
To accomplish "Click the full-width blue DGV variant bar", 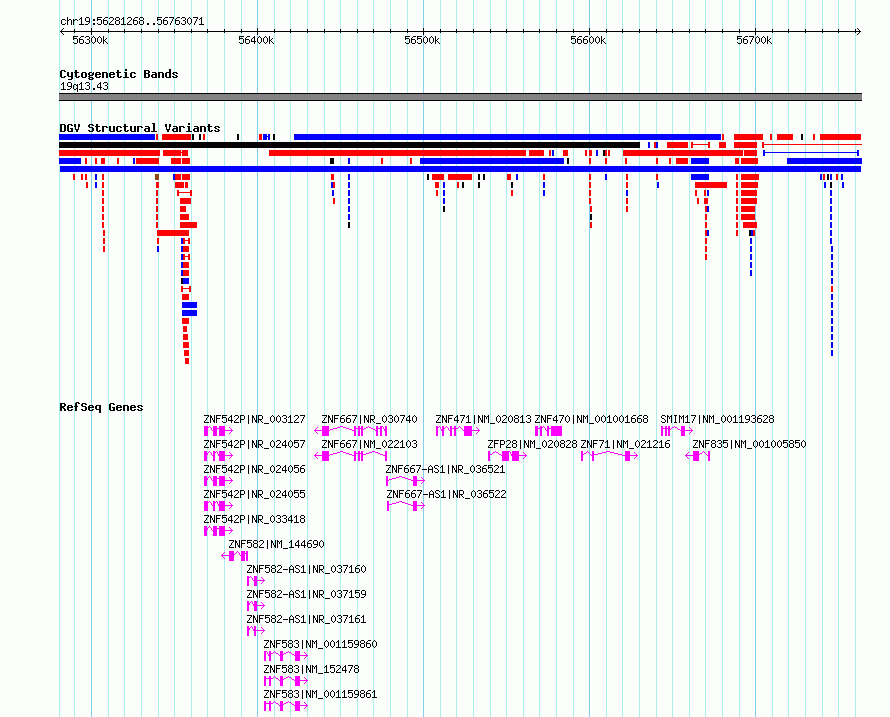I will (460, 169).
